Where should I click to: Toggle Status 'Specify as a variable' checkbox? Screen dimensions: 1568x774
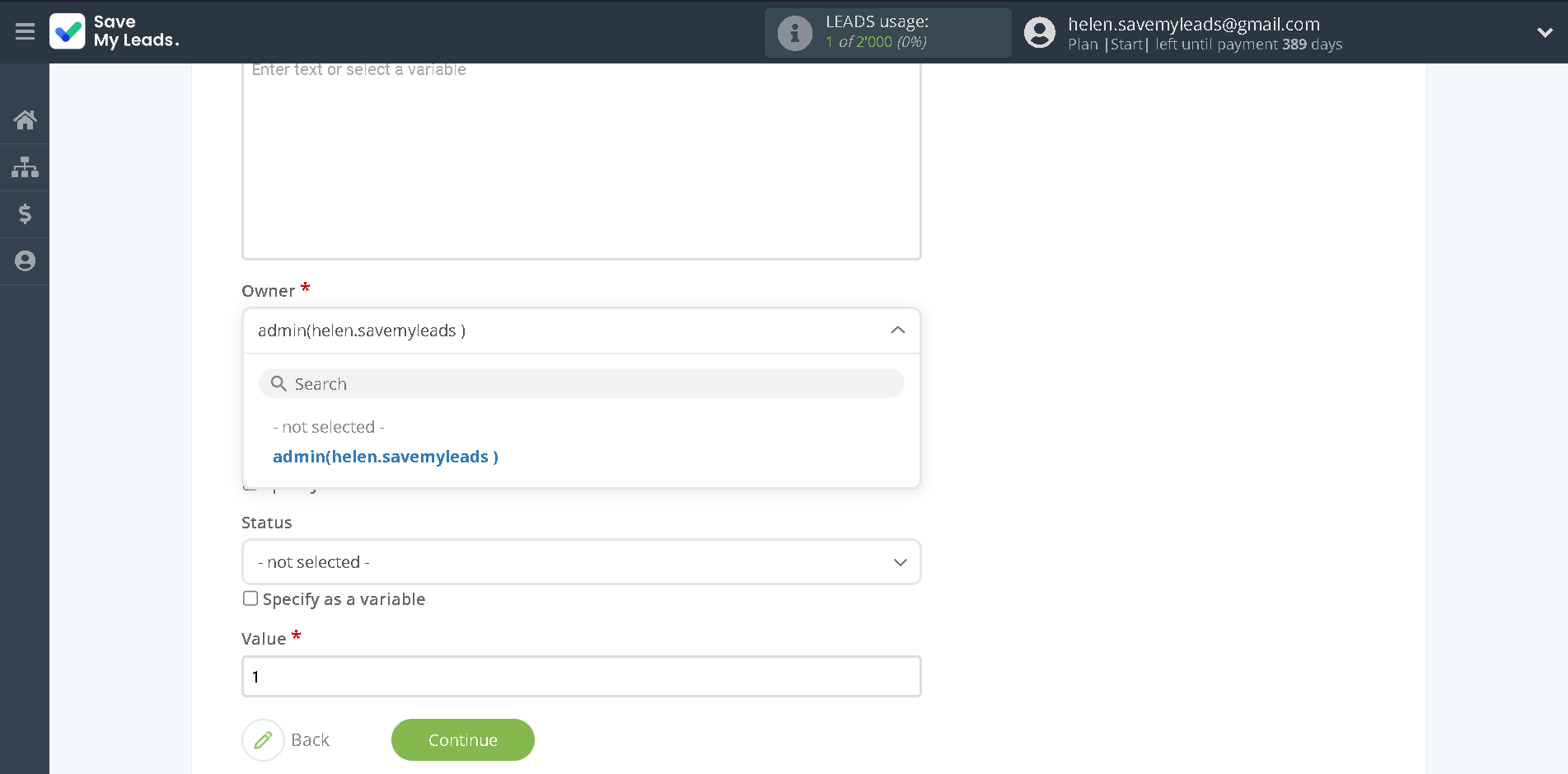[250, 598]
